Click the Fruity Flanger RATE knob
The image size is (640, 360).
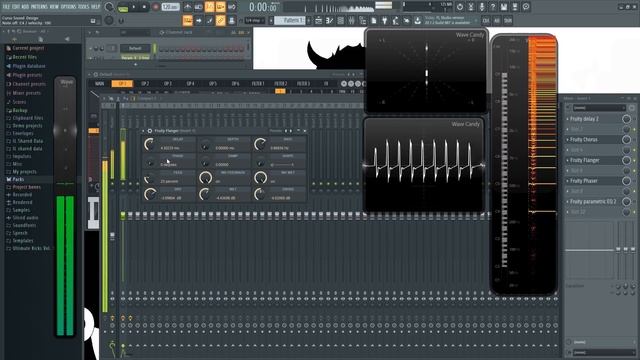pos(260,144)
